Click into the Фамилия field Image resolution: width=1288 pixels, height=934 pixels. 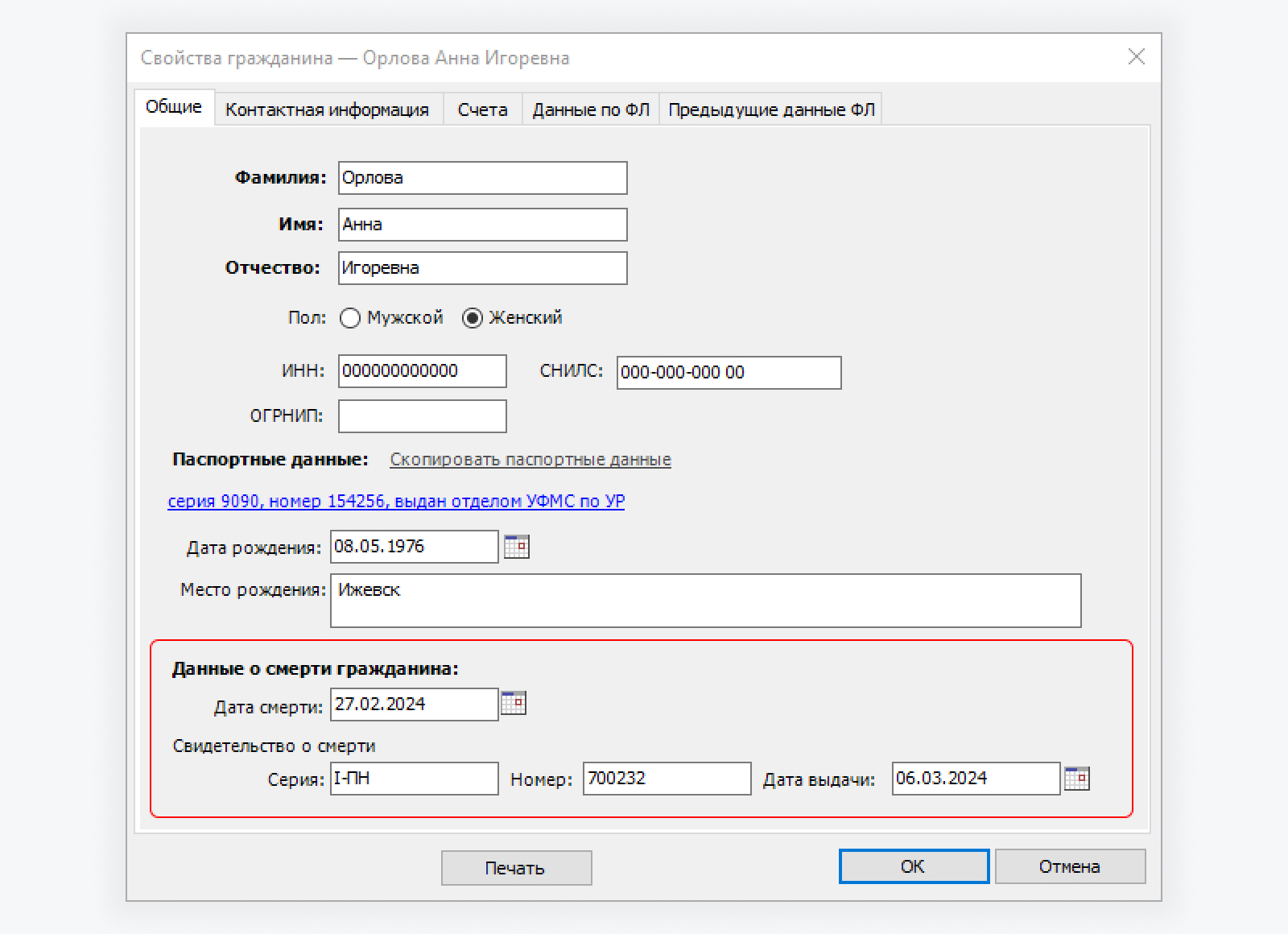click(483, 178)
